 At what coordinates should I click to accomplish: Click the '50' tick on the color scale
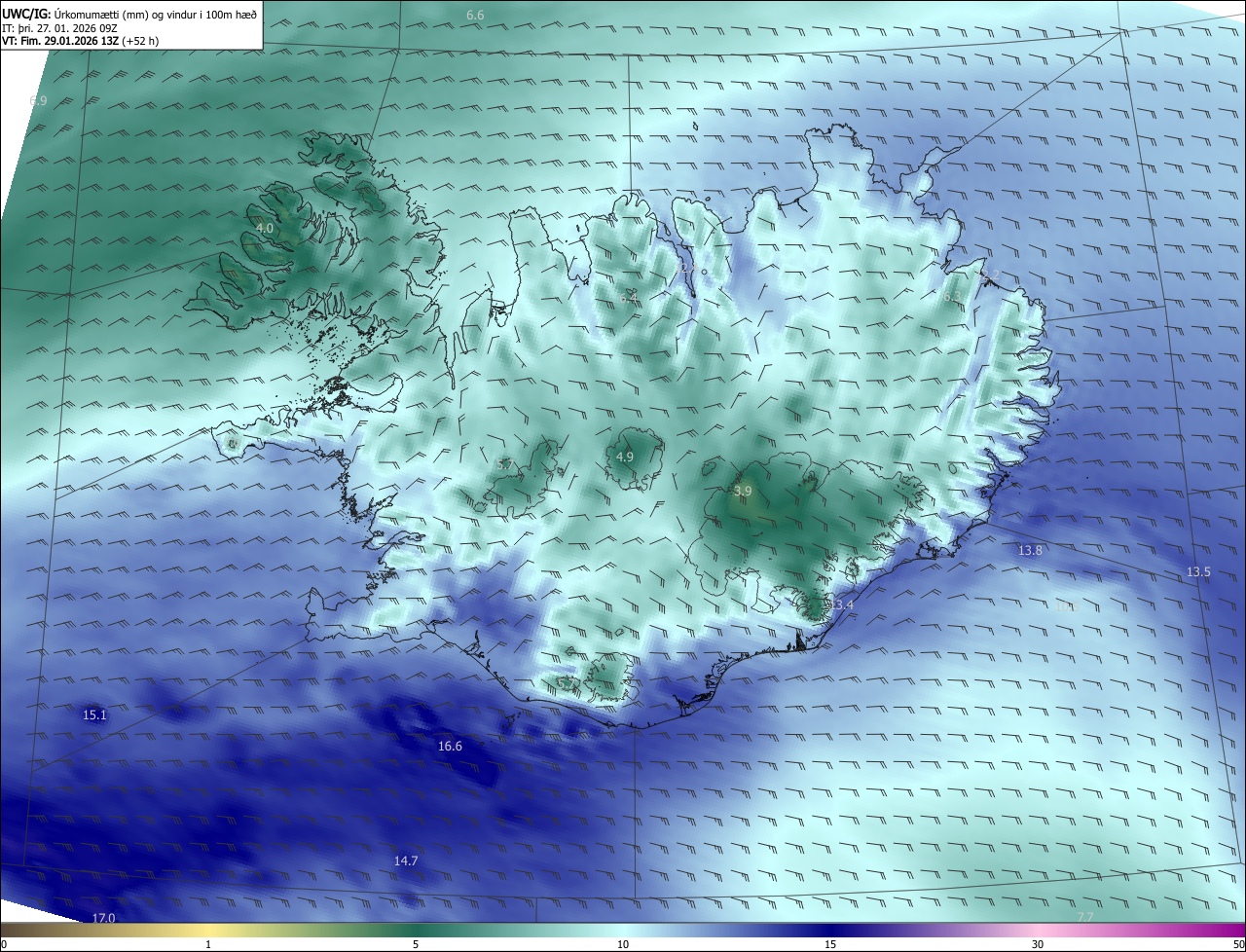pos(1238,944)
